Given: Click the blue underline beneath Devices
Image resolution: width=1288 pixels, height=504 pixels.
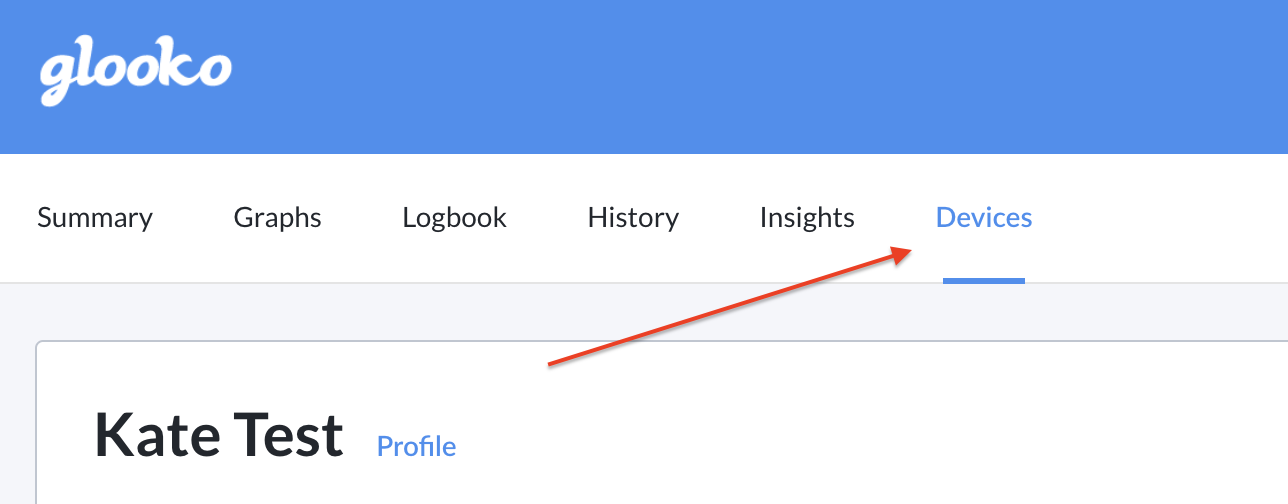Looking at the screenshot, I should click(x=984, y=280).
